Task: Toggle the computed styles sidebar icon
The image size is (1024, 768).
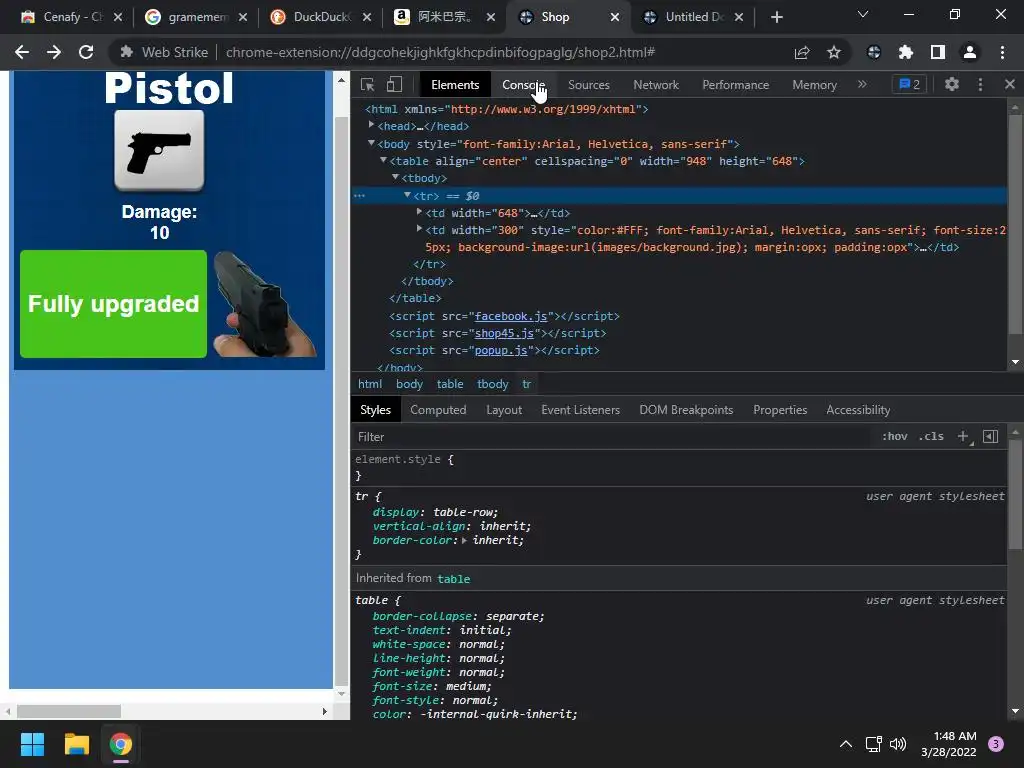Action: 990,436
